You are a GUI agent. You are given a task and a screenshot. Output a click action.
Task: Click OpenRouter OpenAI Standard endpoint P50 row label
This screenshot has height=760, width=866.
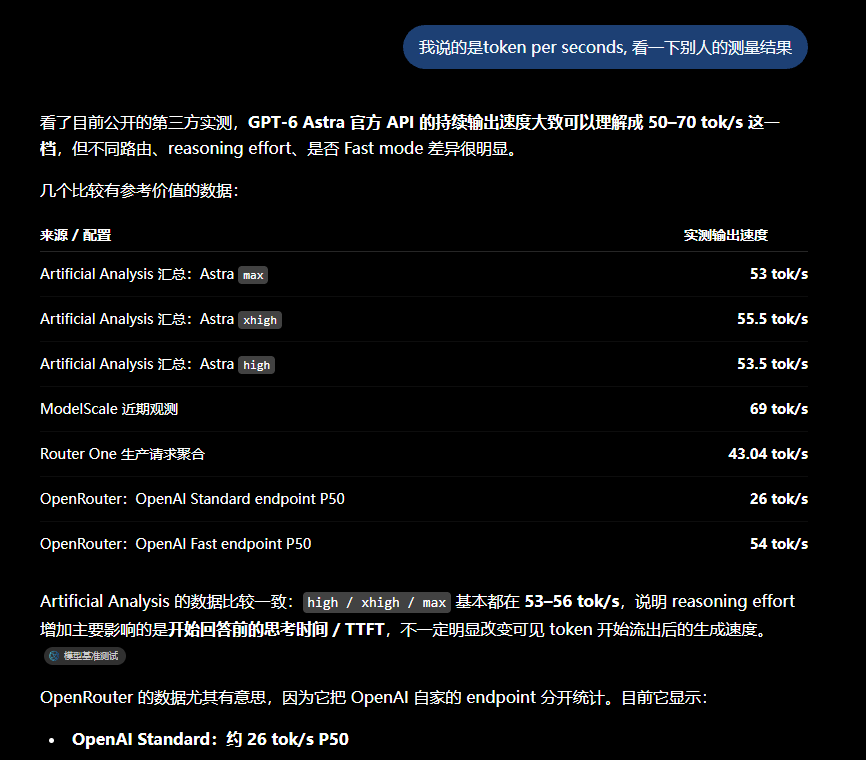192,499
